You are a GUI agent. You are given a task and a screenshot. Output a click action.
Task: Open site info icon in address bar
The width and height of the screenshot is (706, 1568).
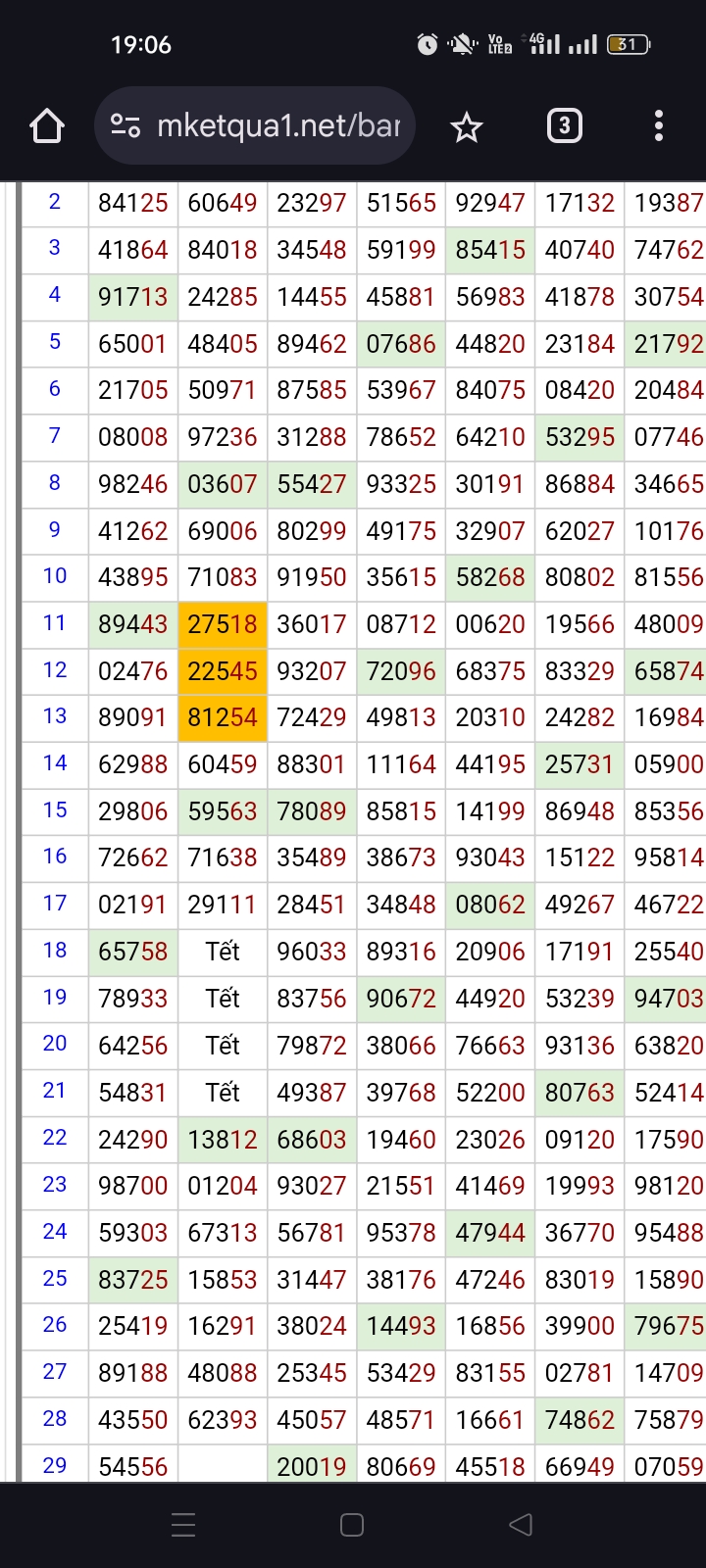click(x=126, y=126)
